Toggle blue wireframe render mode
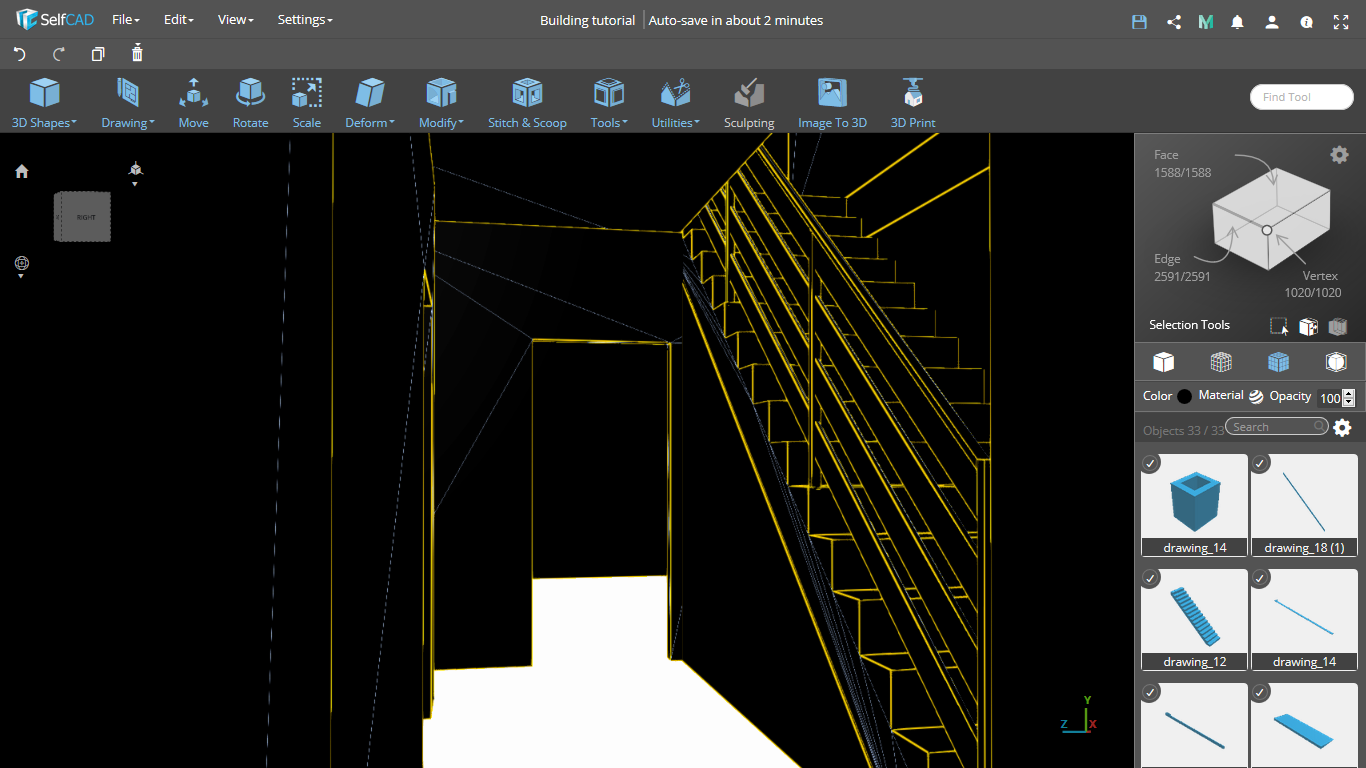The width and height of the screenshot is (1366, 768). 1278,361
